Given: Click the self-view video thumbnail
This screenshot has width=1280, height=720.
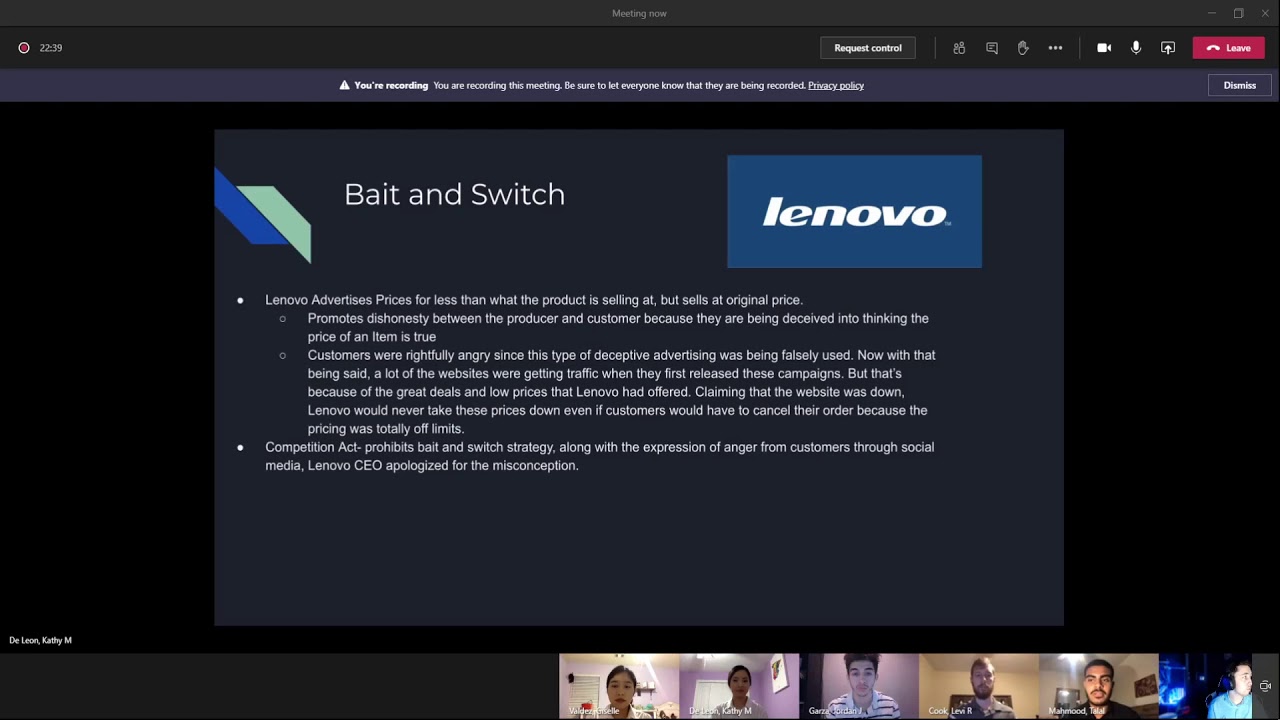Looking at the screenshot, I should tap(1205, 686).
